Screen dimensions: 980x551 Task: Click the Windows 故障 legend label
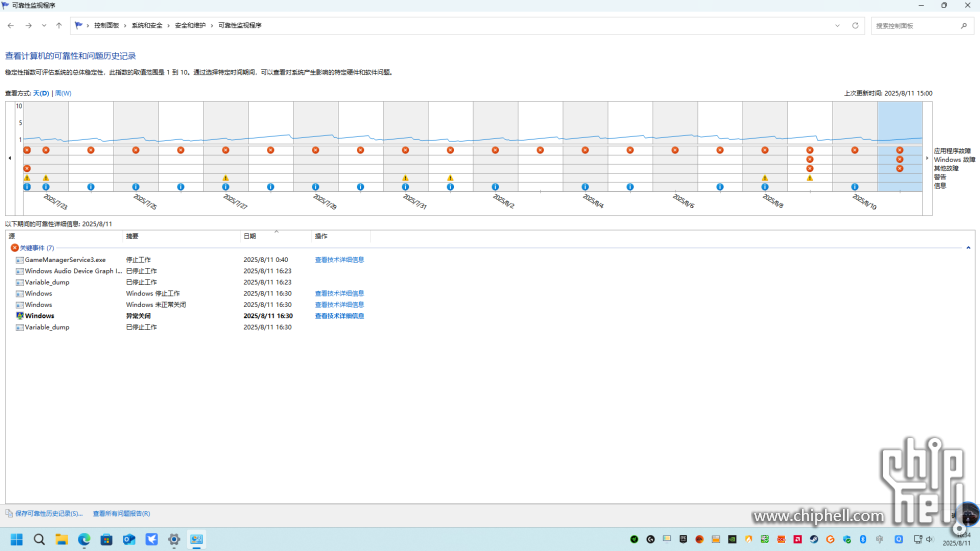coord(954,159)
